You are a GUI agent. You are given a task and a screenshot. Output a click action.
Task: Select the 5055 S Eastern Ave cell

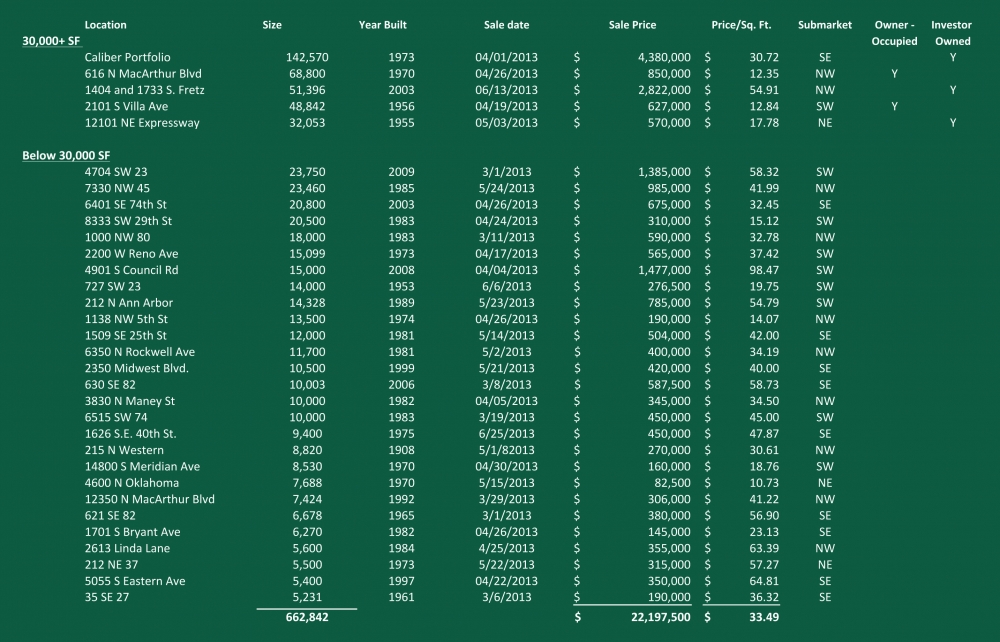[135, 581]
